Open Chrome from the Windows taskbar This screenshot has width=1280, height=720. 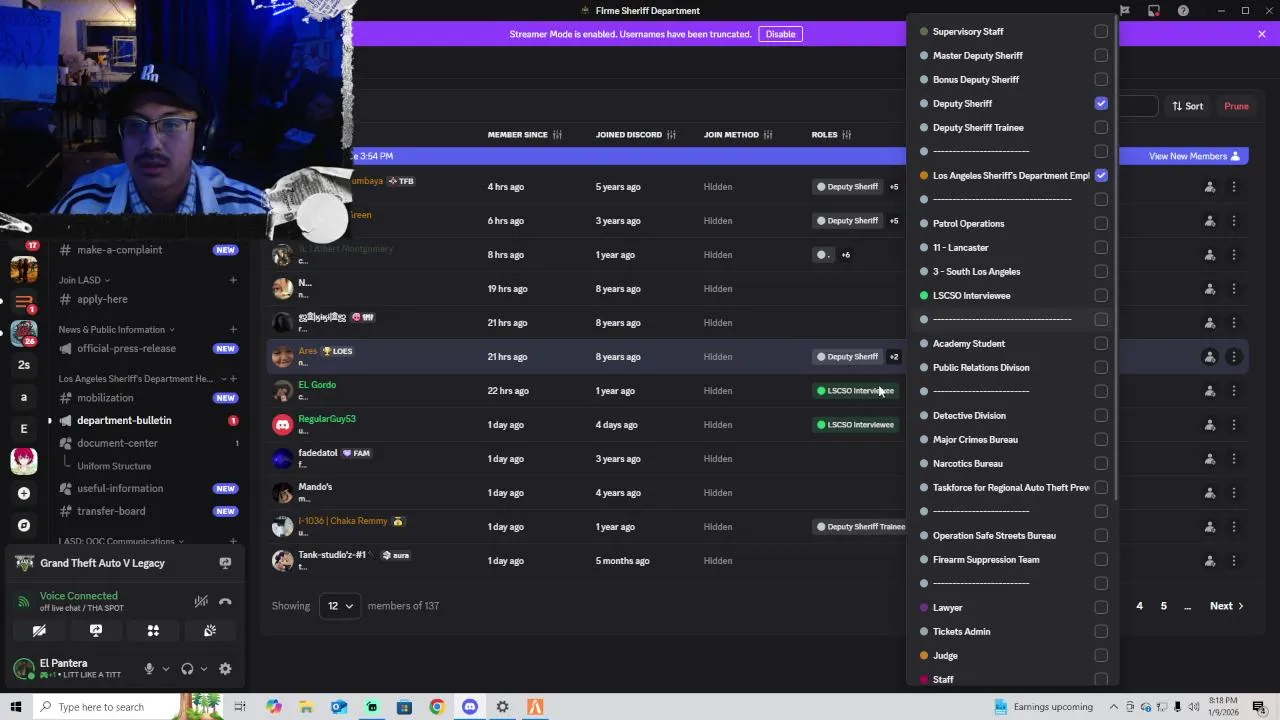(437, 707)
